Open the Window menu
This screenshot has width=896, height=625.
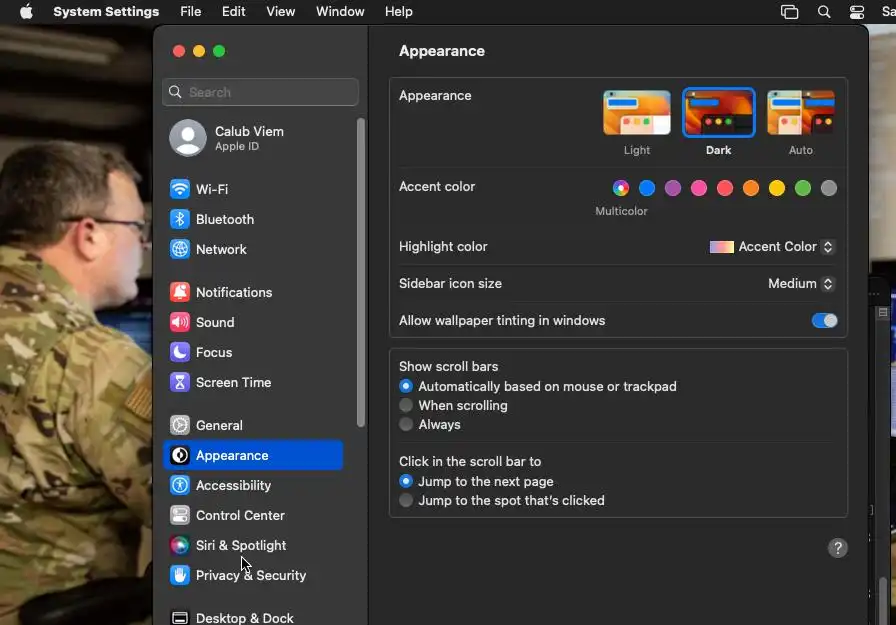point(340,11)
